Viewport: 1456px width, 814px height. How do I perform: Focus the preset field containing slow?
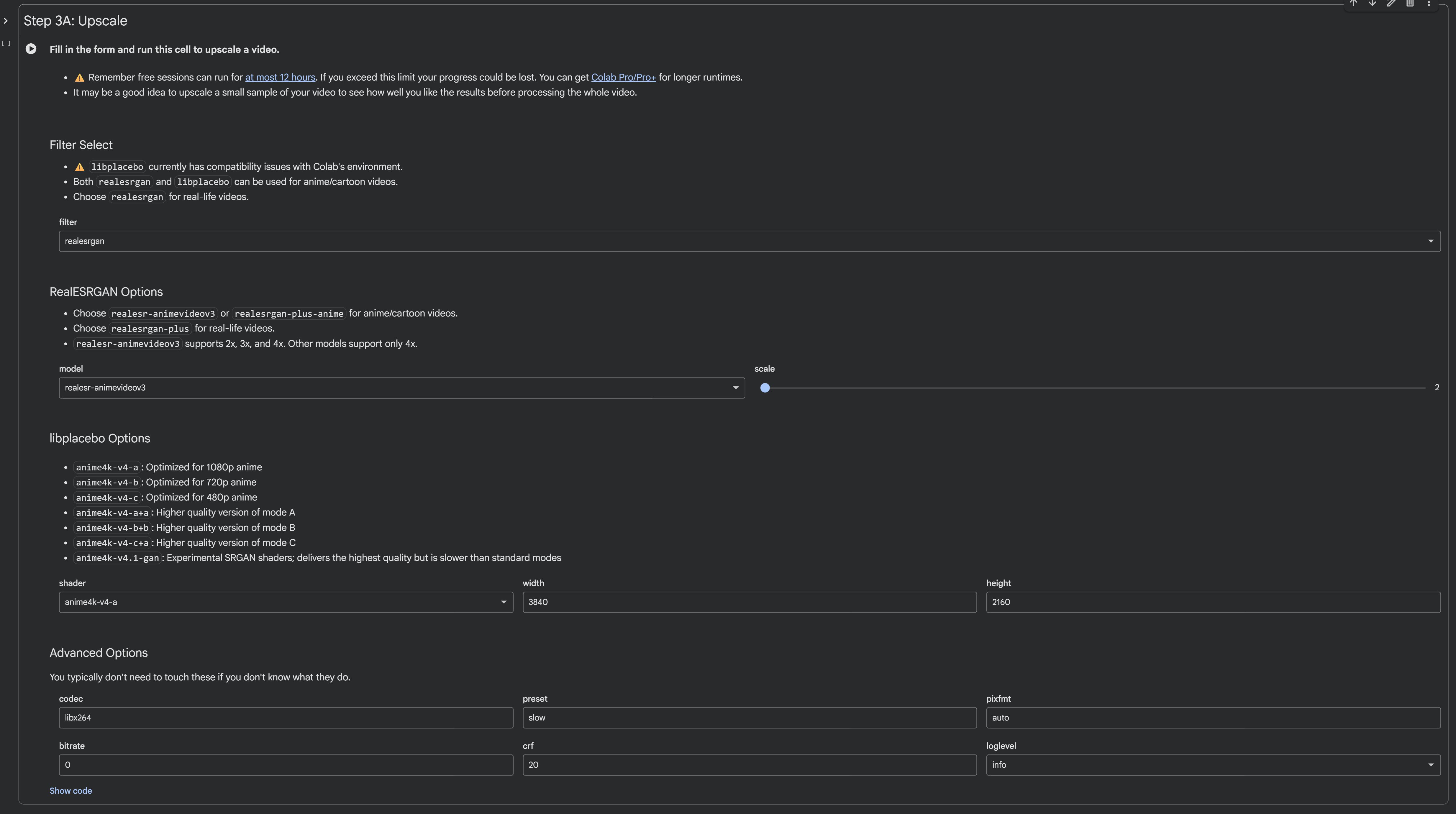point(750,718)
